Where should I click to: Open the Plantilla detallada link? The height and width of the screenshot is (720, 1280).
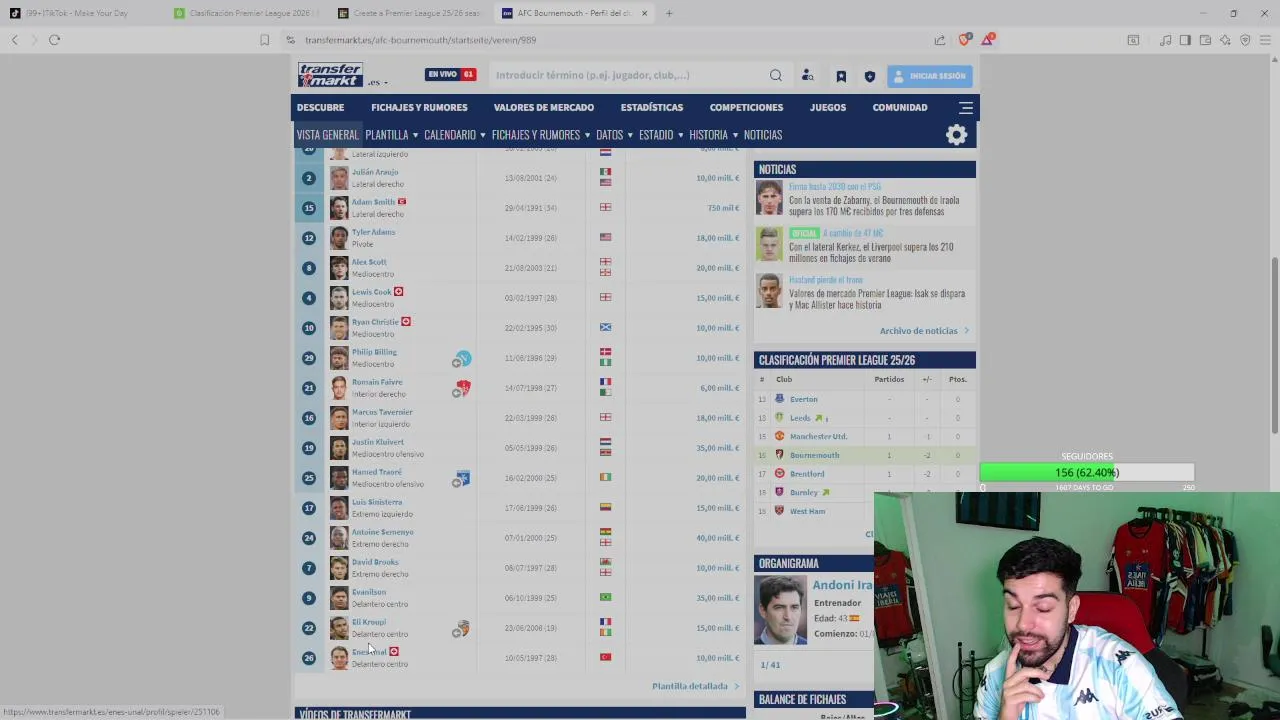pos(695,686)
